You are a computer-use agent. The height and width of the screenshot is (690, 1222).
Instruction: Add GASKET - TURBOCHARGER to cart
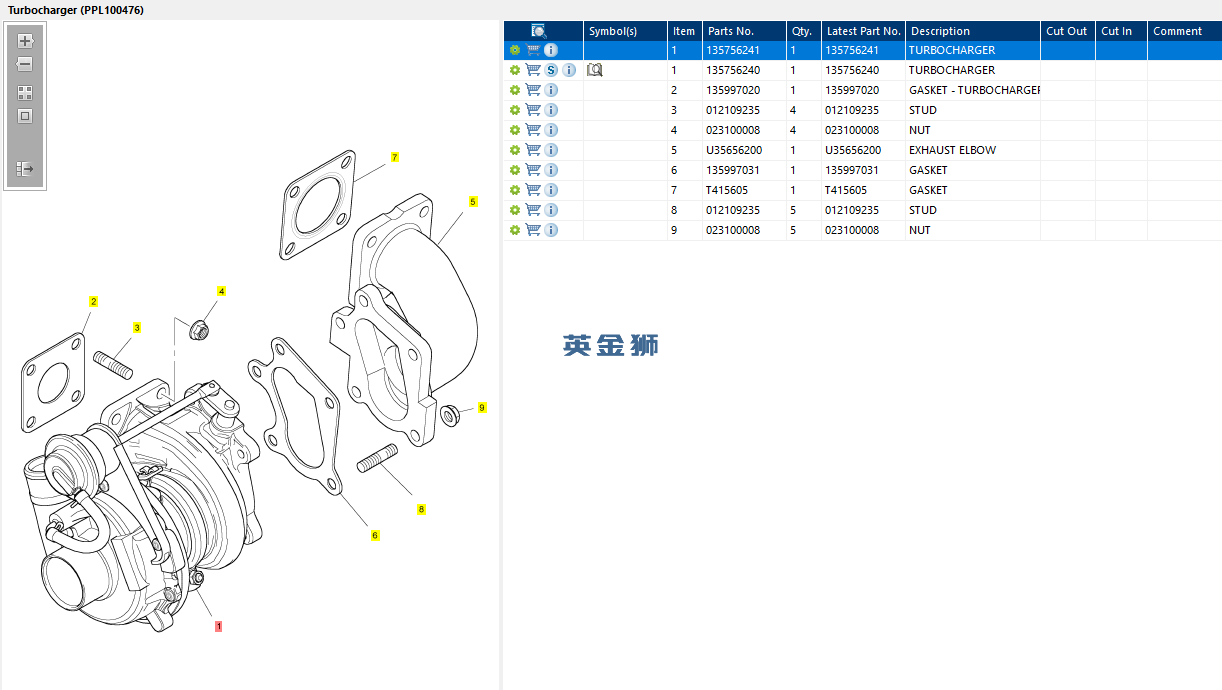click(x=533, y=90)
